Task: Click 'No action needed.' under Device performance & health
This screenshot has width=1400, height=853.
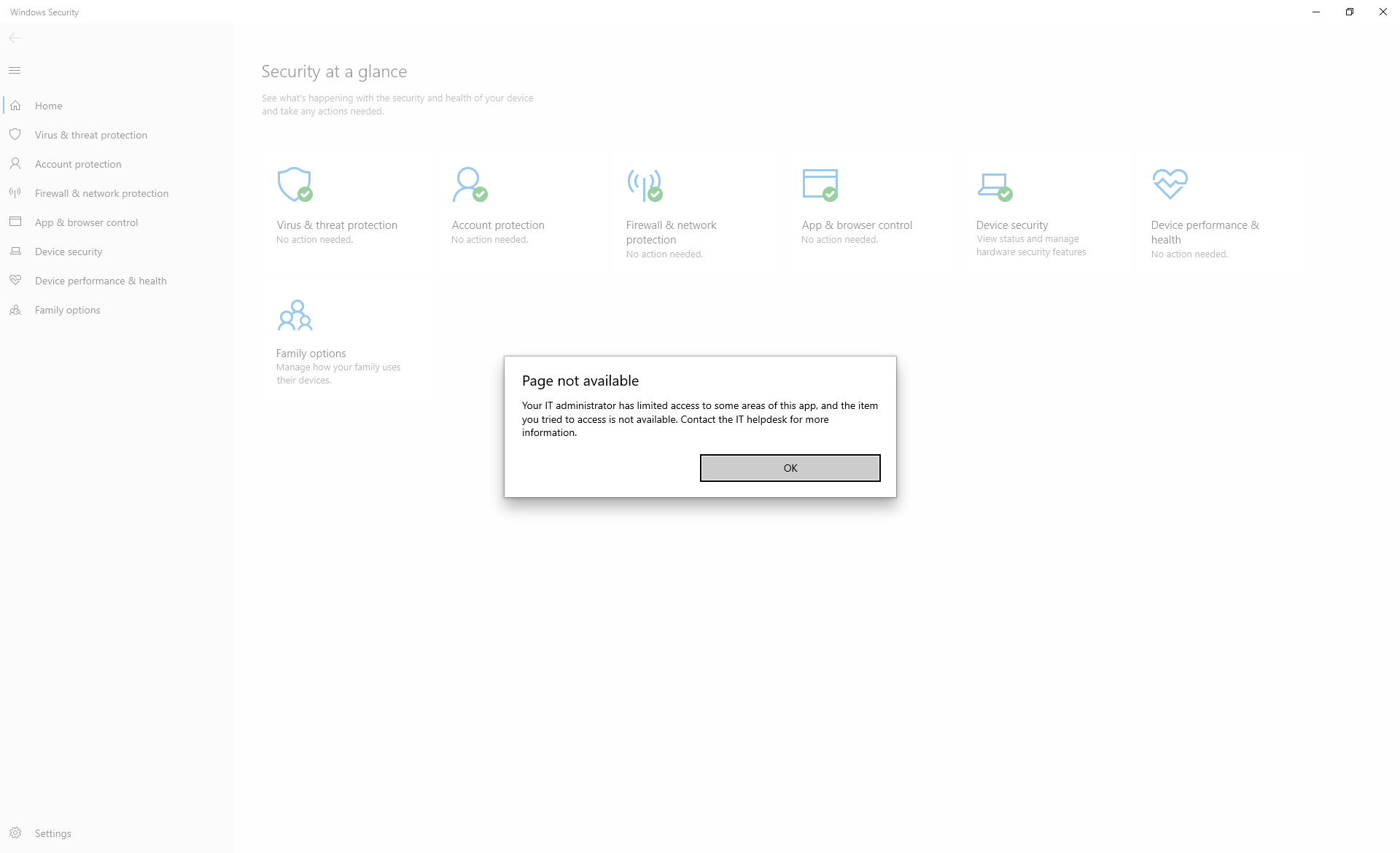Action: tap(1189, 254)
